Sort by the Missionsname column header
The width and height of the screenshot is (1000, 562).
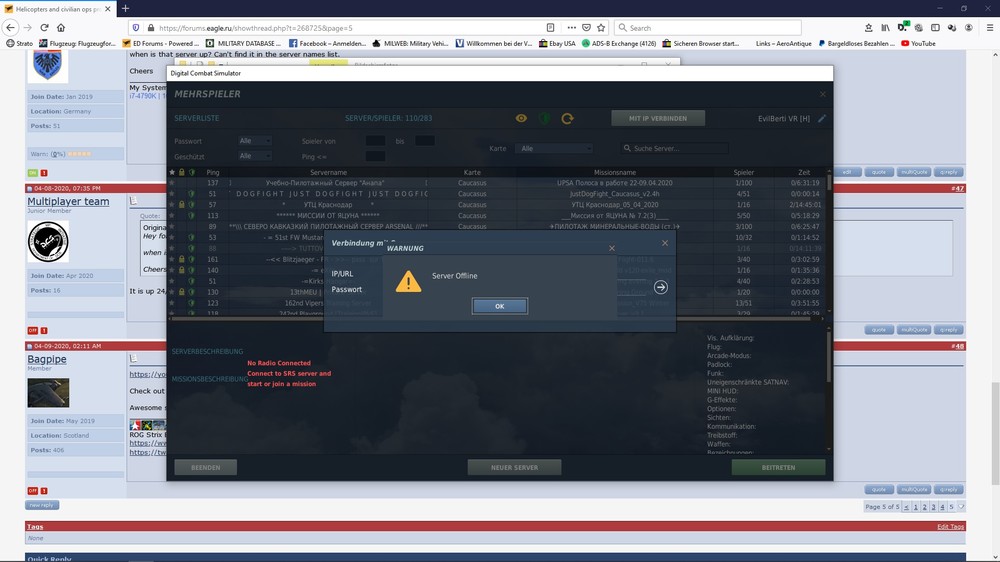[x=615, y=172]
